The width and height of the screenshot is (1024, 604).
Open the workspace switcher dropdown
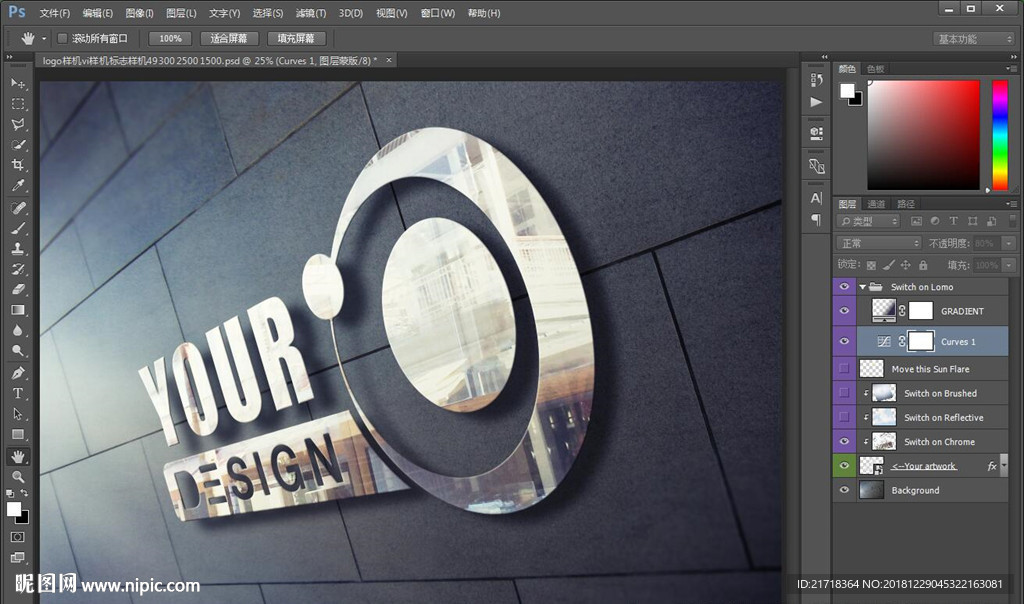click(x=974, y=39)
